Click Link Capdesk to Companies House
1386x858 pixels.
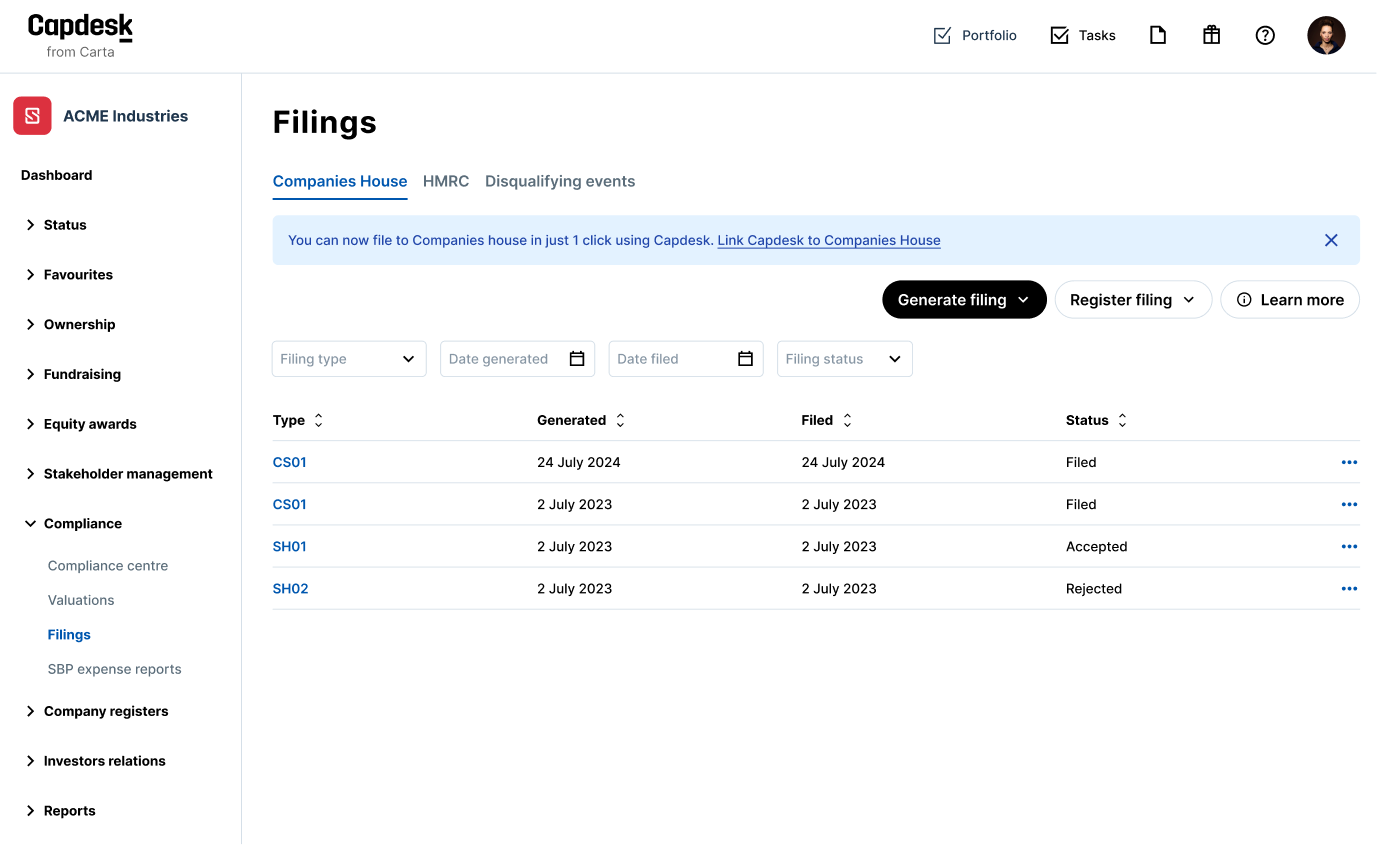(828, 240)
